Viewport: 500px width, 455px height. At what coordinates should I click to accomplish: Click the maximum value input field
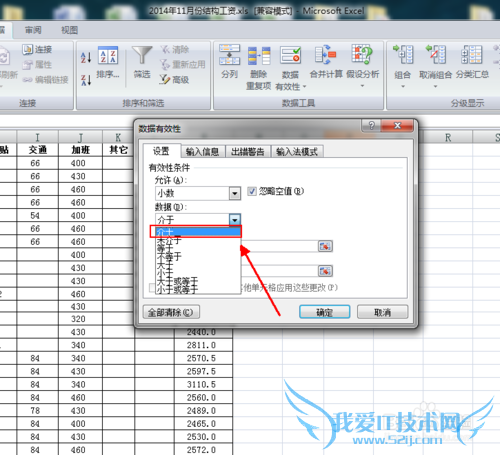click(279, 271)
